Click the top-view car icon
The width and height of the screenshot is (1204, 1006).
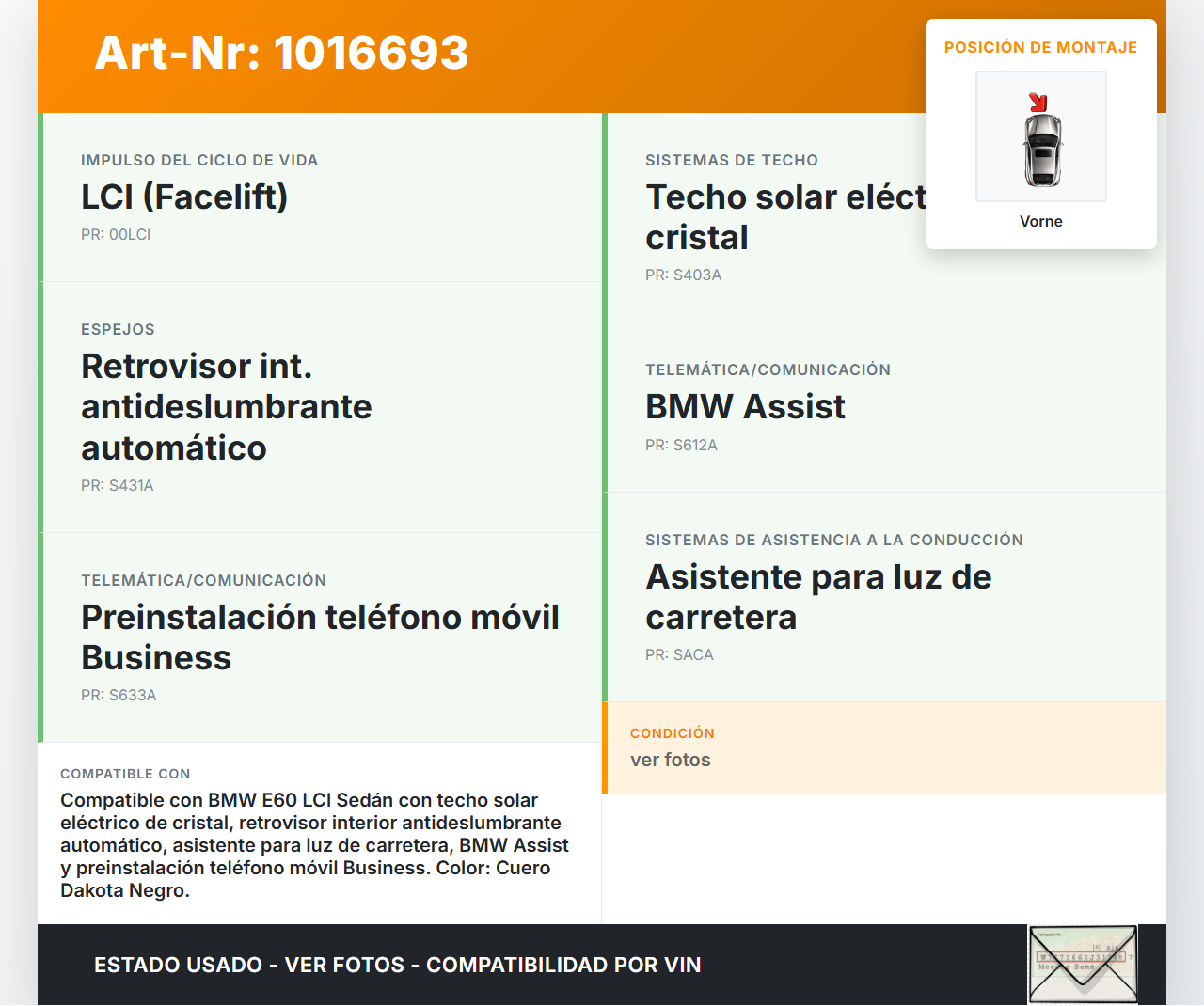coord(1041,149)
